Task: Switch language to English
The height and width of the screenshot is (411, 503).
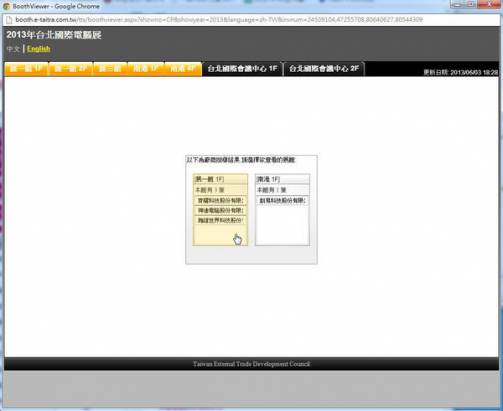Action: (39, 49)
